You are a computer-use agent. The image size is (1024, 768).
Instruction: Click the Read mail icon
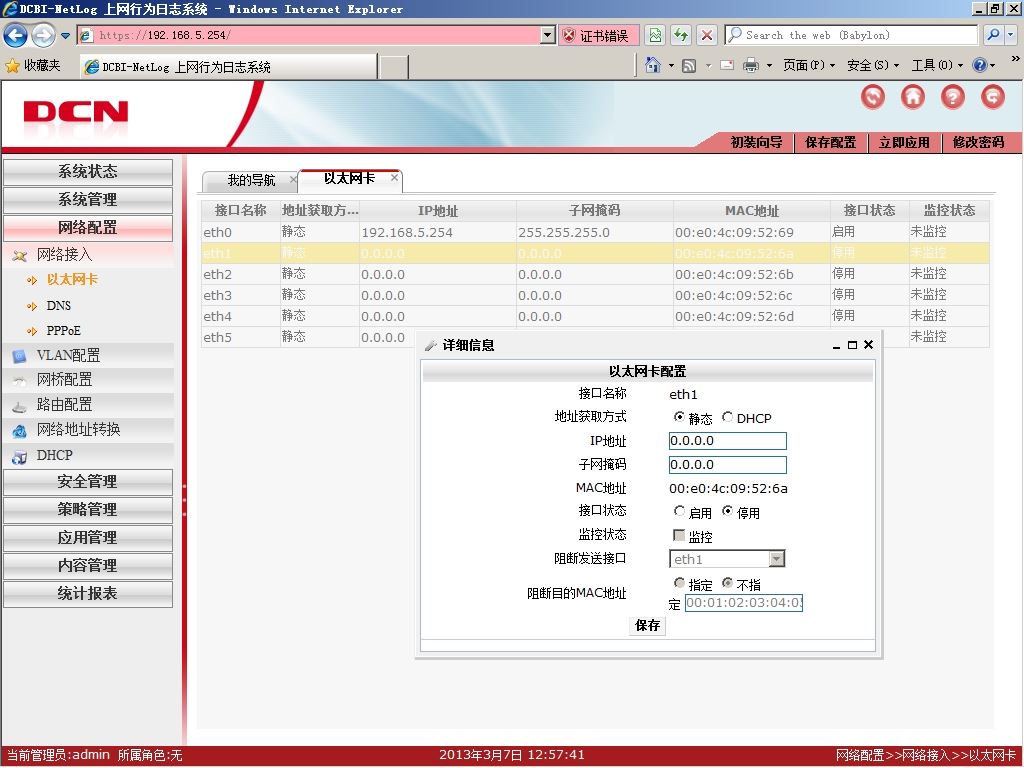click(x=727, y=65)
